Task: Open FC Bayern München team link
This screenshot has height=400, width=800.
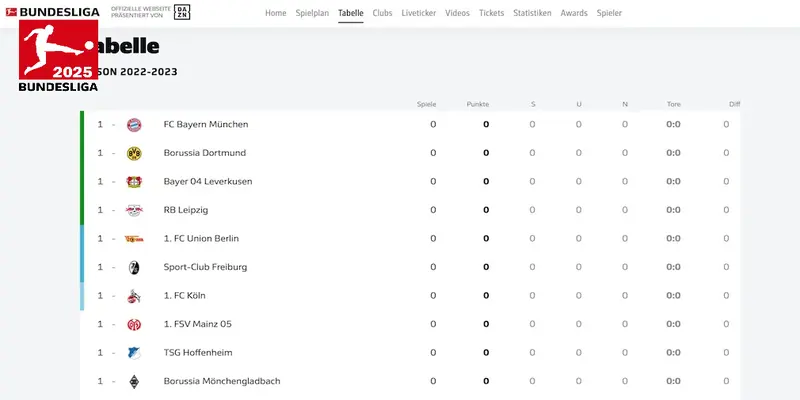Action: (x=206, y=124)
